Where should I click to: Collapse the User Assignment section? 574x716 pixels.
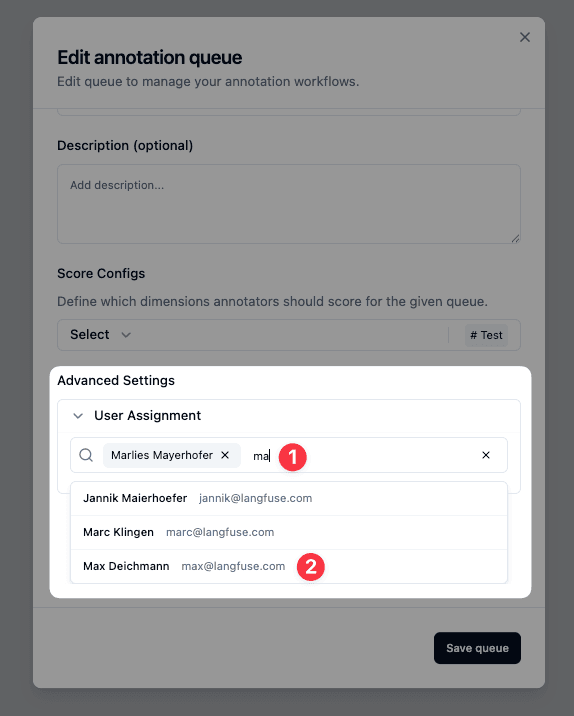[78, 416]
